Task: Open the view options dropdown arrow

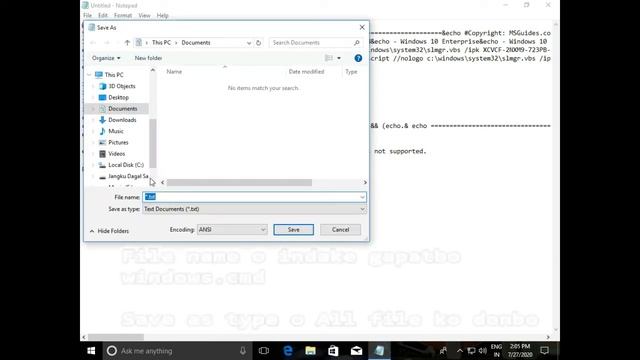Action: 339,58
